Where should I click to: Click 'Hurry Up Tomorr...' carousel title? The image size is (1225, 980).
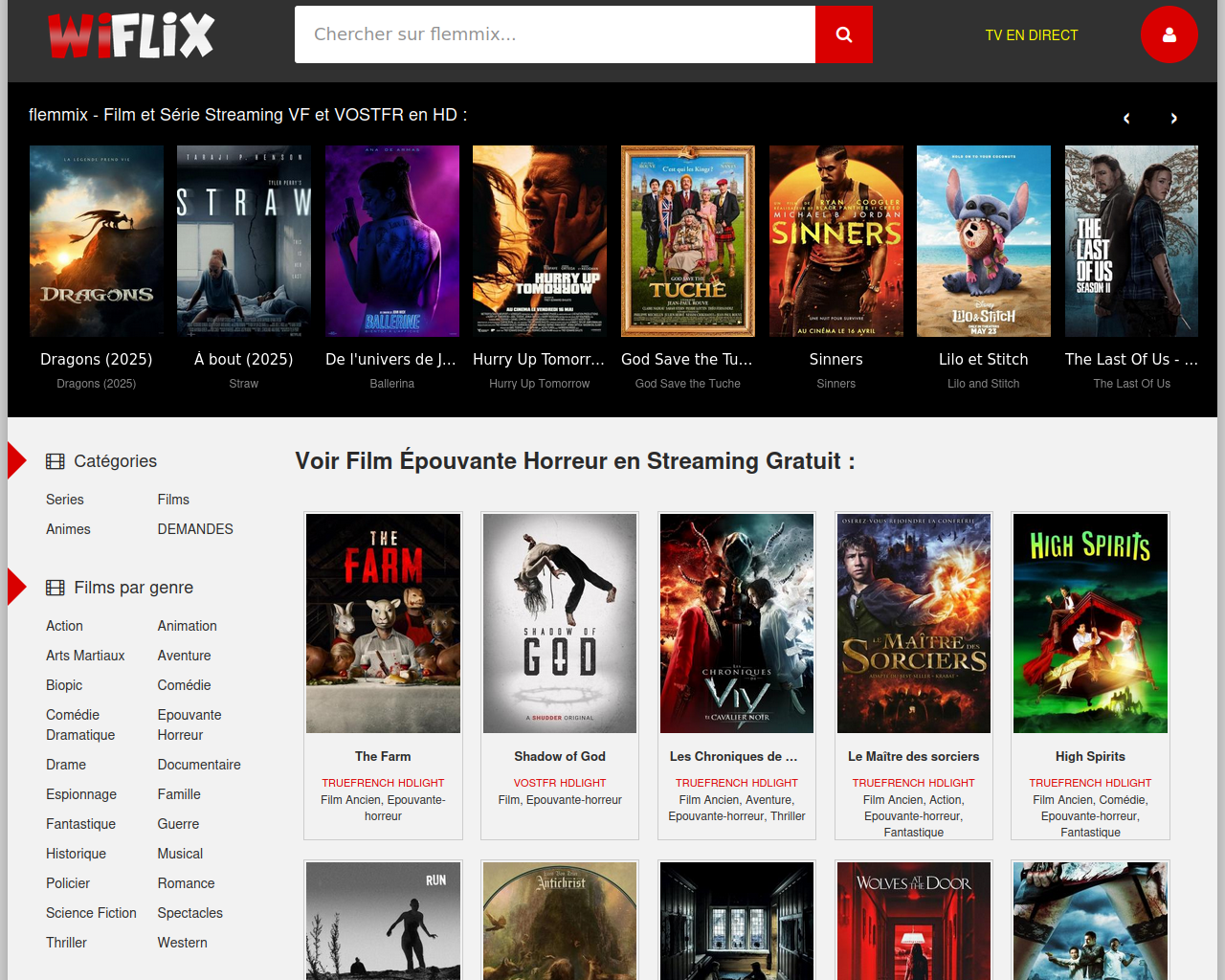pyautogui.click(x=539, y=359)
